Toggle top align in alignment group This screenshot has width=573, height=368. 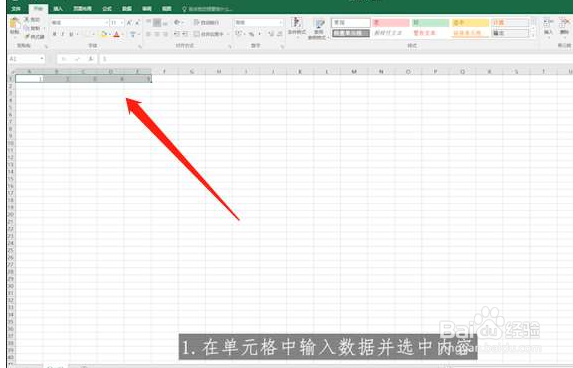(149, 23)
